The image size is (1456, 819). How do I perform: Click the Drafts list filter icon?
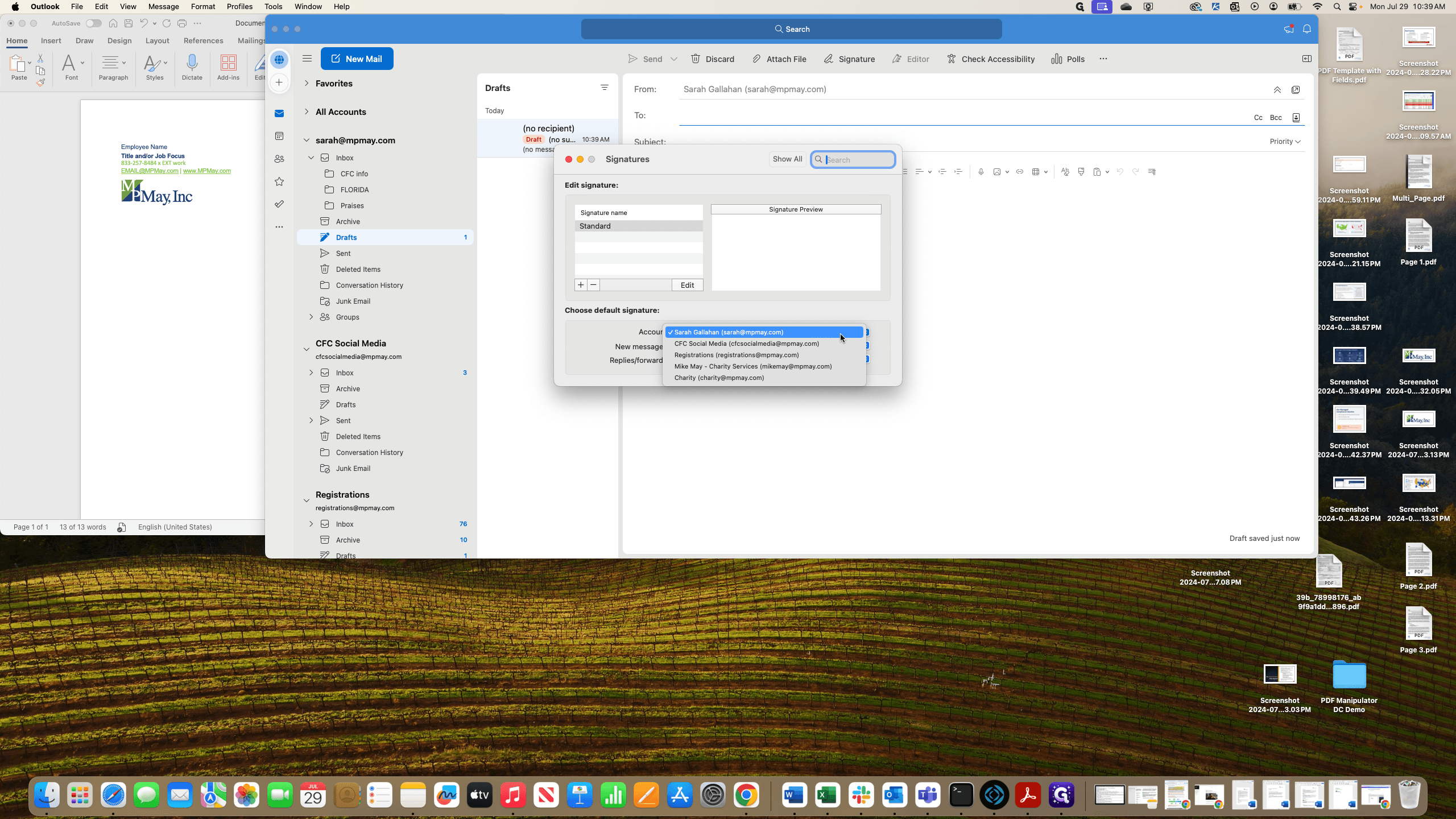click(604, 88)
